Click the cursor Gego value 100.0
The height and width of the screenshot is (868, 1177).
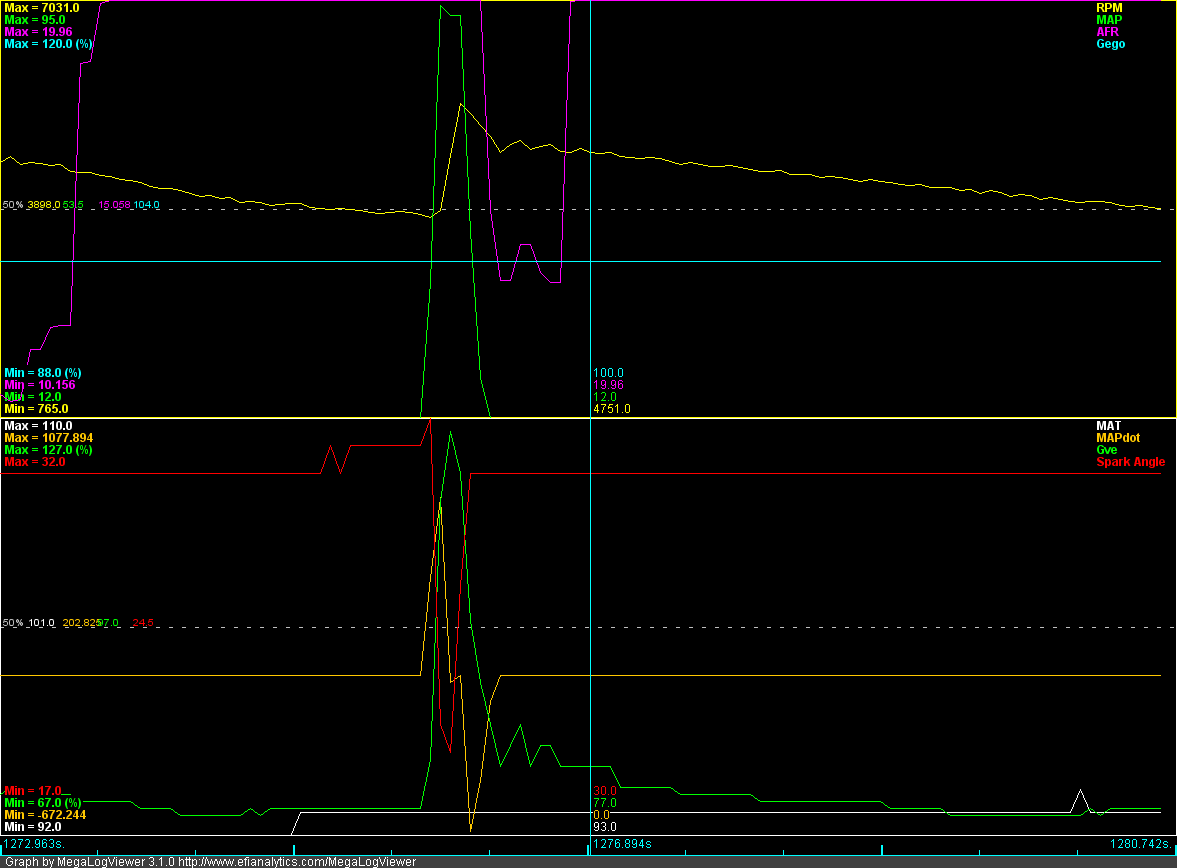point(608,373)
